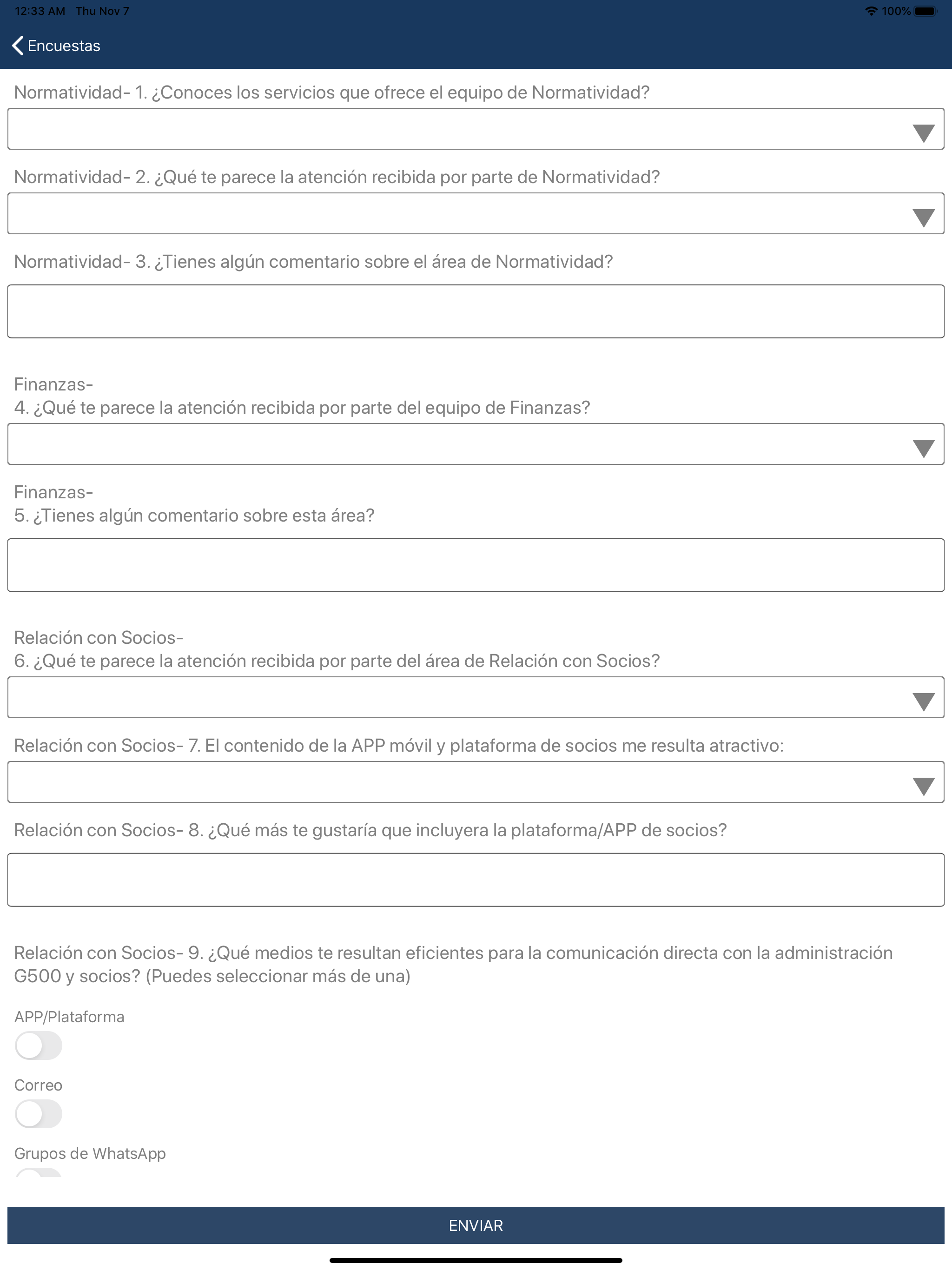Tap the battery icon in status bar

pyautogui.click(x=925, y=11)
